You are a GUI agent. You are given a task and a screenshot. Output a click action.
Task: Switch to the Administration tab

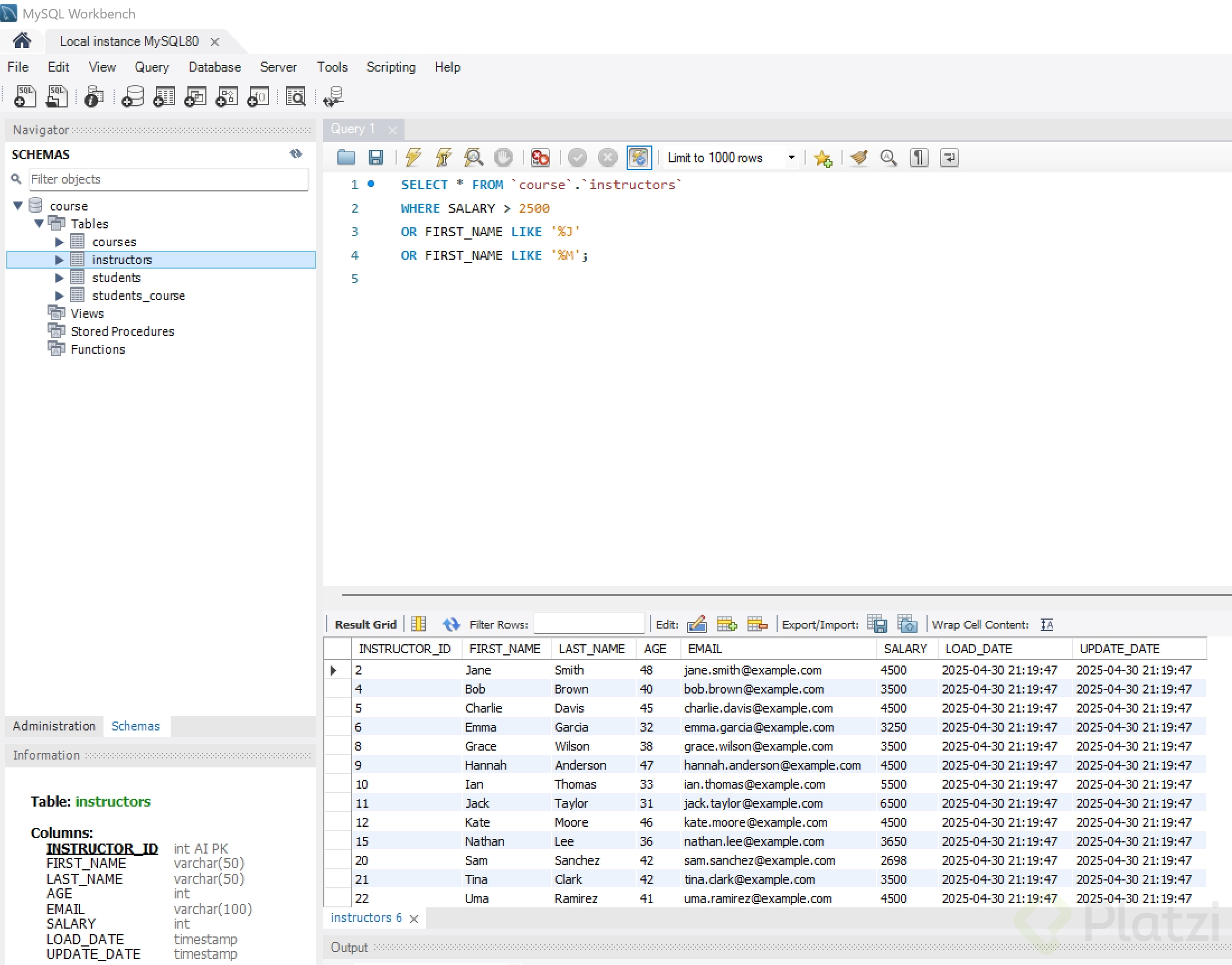(x=54, y=726)
